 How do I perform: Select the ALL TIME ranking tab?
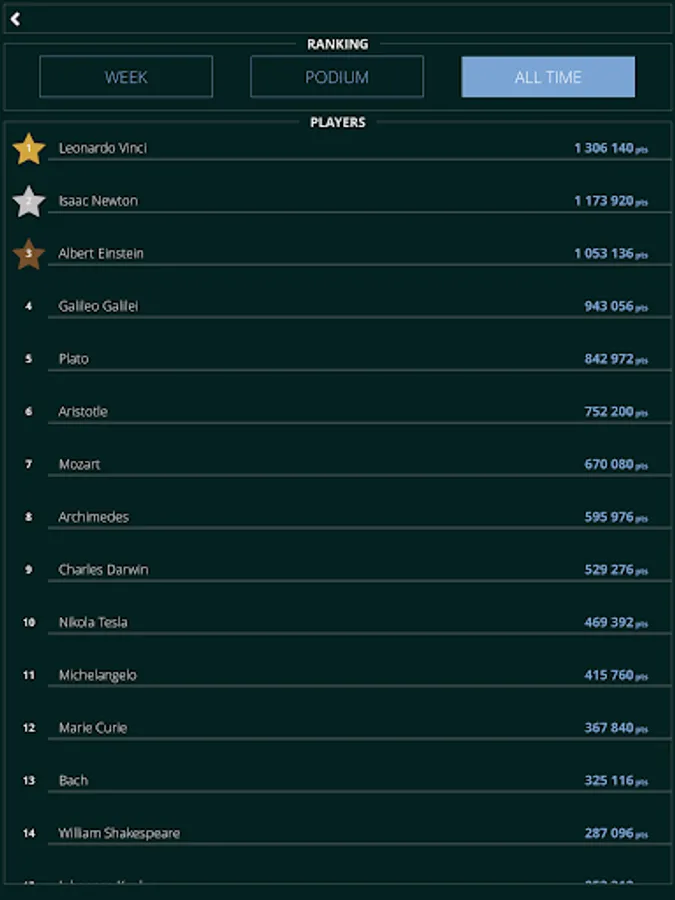548,77
